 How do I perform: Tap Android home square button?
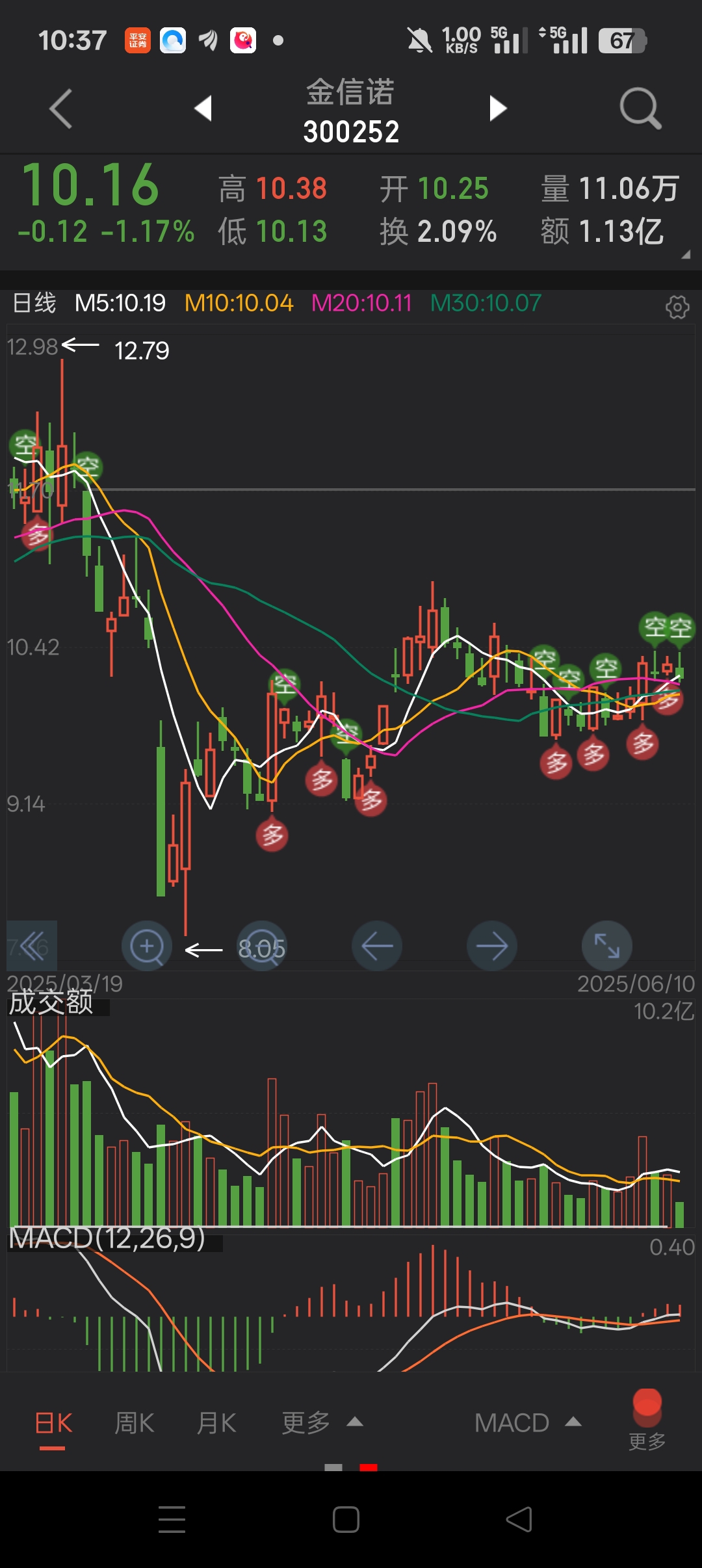346,1519
